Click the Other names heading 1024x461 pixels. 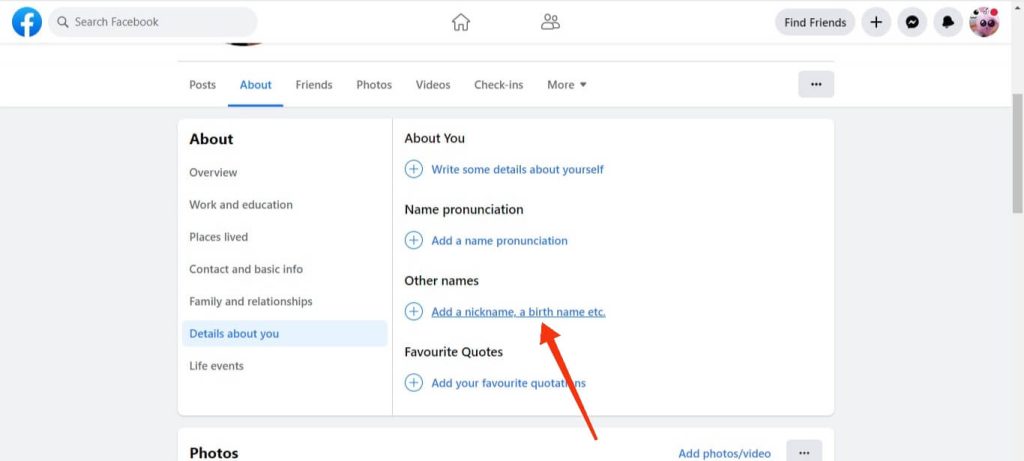[x=441, y=281]
